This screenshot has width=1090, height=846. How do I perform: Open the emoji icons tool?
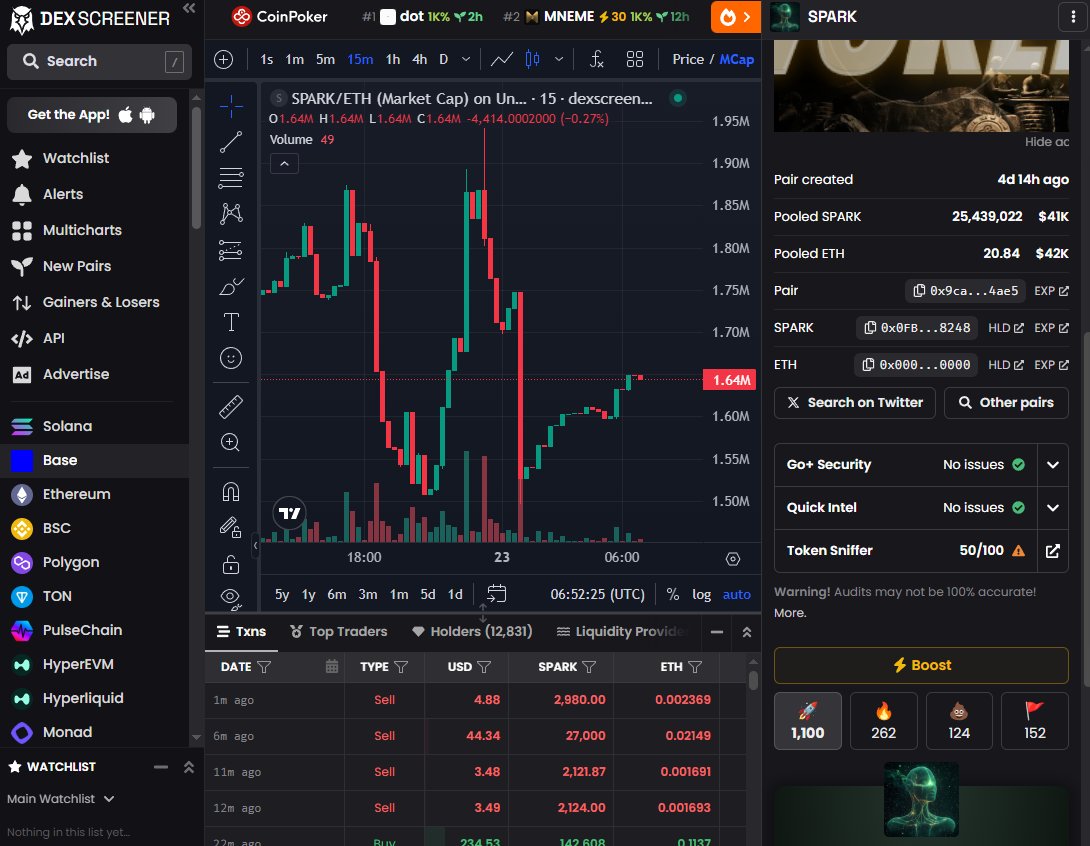(x=231, y=358)
